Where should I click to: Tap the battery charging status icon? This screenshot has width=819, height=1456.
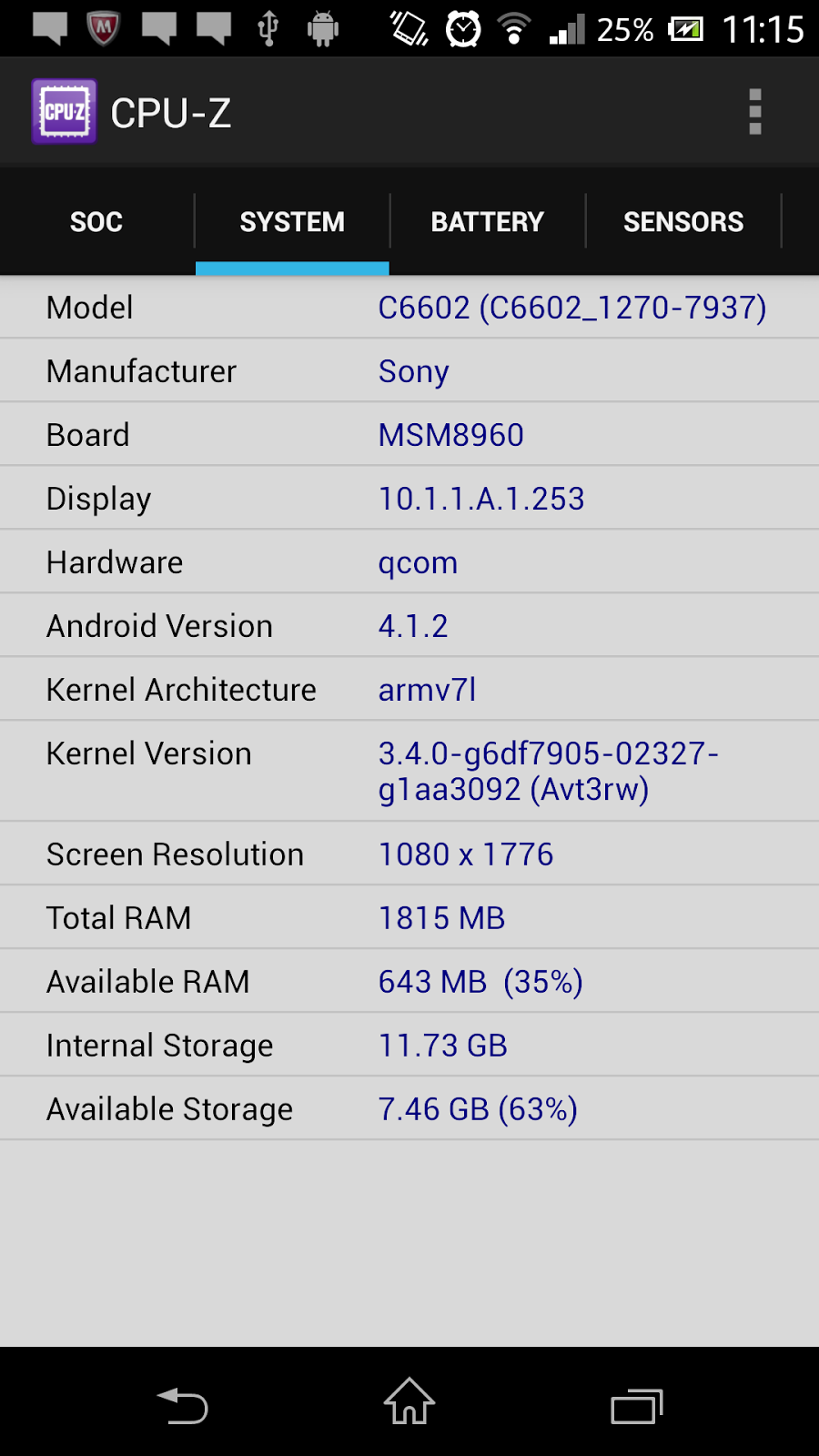click(x=685, y=29)
